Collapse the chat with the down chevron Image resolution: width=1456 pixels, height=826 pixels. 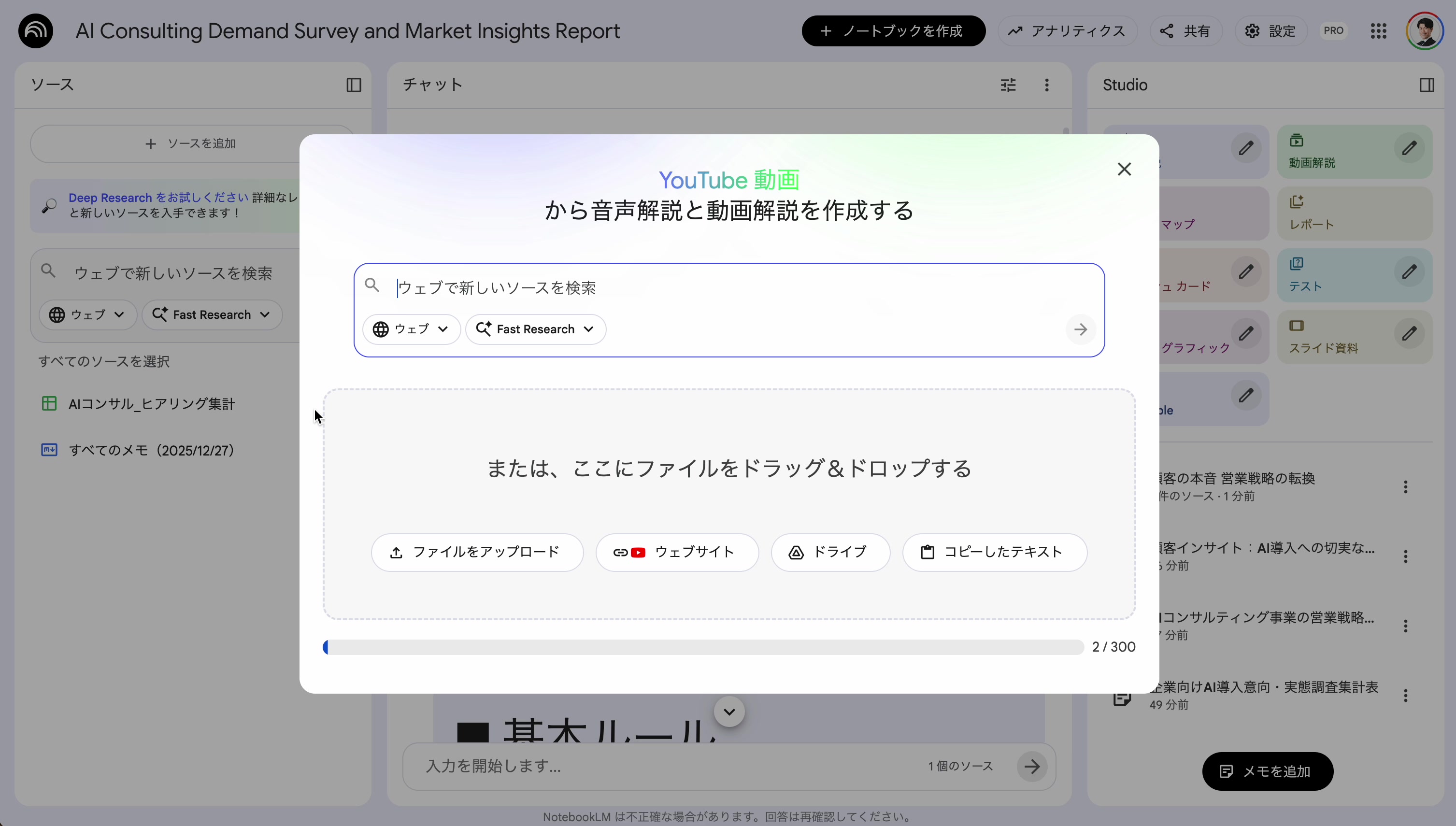tap(728, 711)
